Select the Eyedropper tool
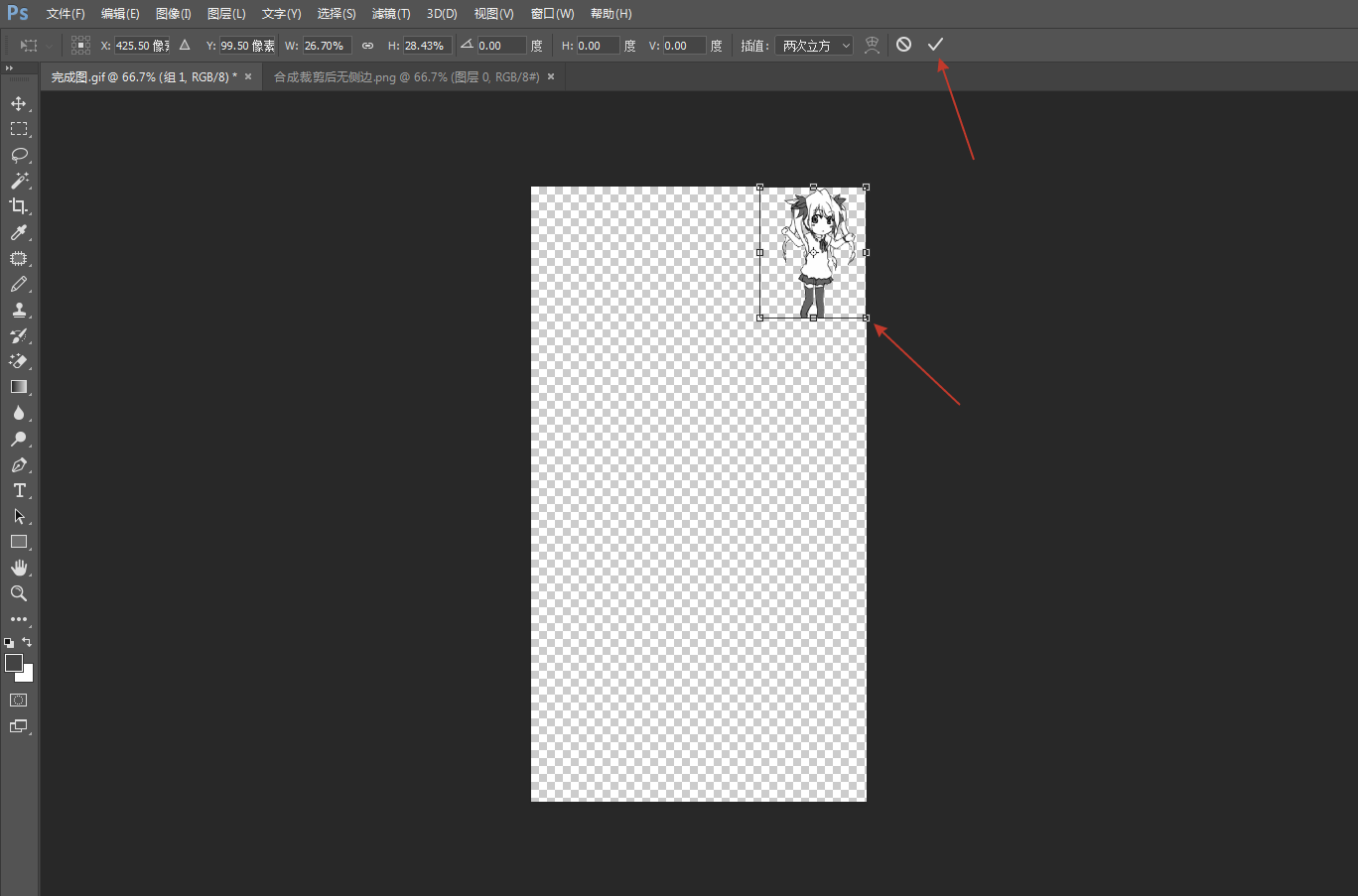The width and height of the screenshot is (1358, 896). 19,232
